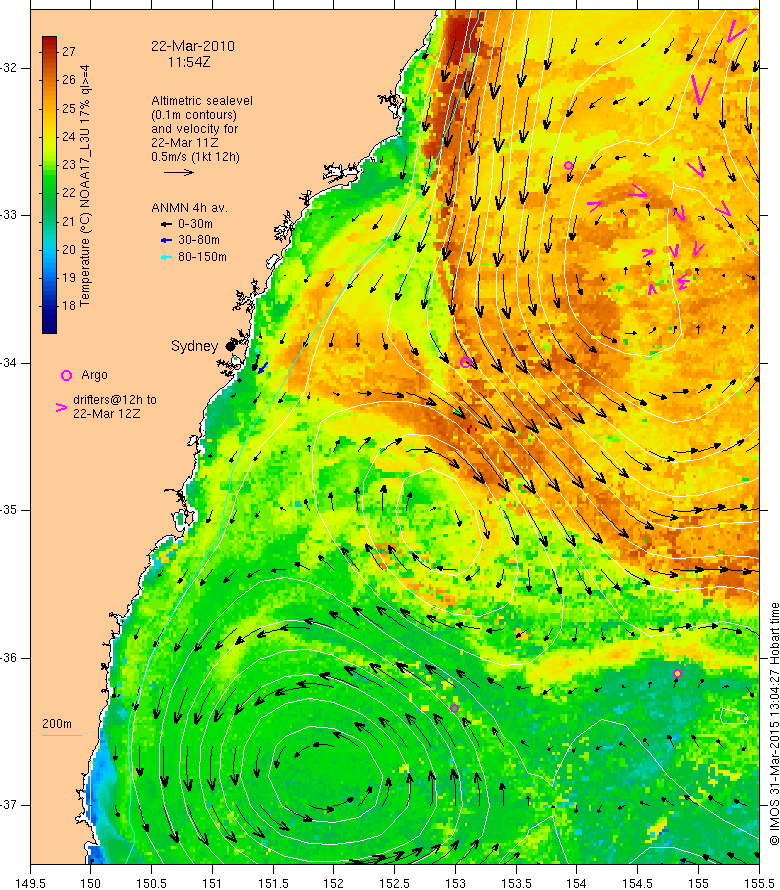Click the black 0-30m legend arrow
Viewport: 780px width, 890px height.
(x=166, y=224)
